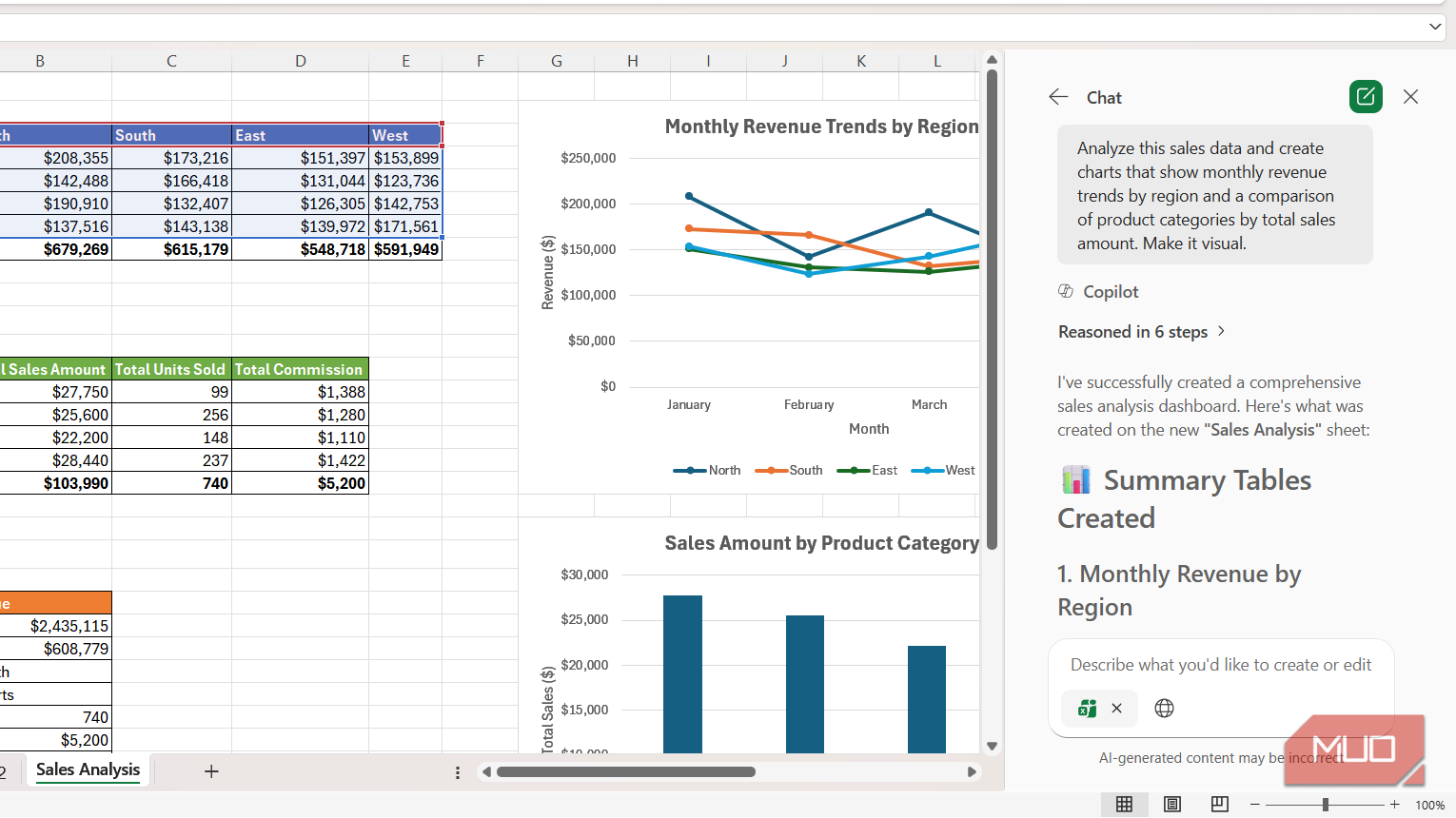
Task: Switch to Normal view in status bar
Action: [1124, 805]
